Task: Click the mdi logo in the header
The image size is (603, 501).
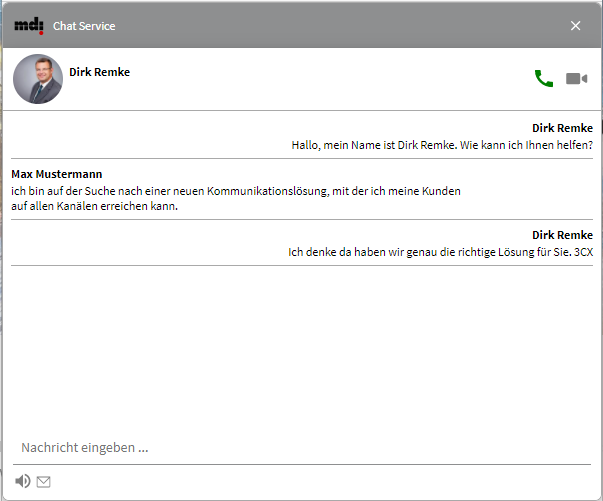Action: [29, 26]
